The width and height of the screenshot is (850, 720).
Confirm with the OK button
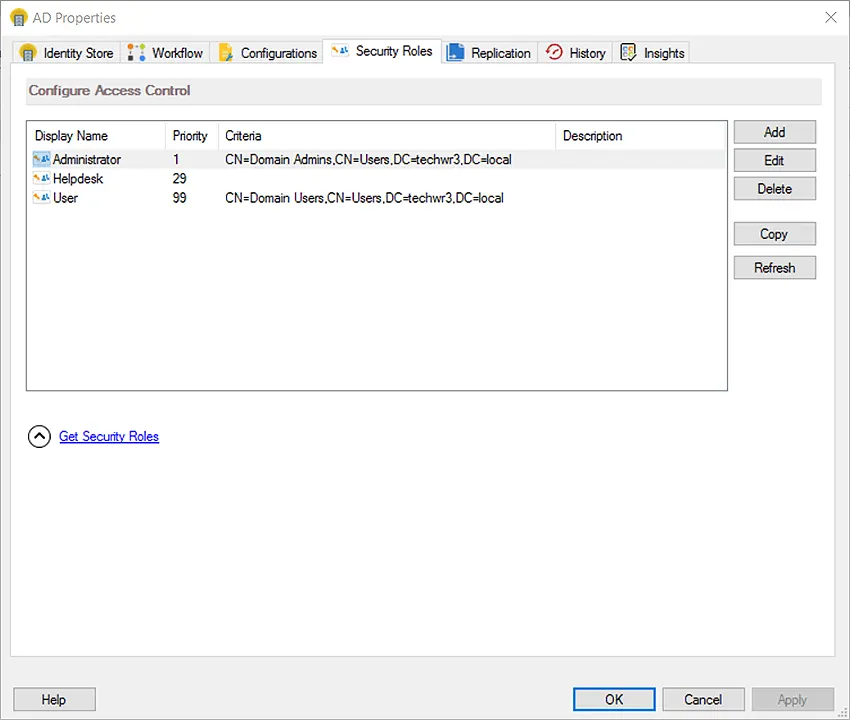coord(614,699)
